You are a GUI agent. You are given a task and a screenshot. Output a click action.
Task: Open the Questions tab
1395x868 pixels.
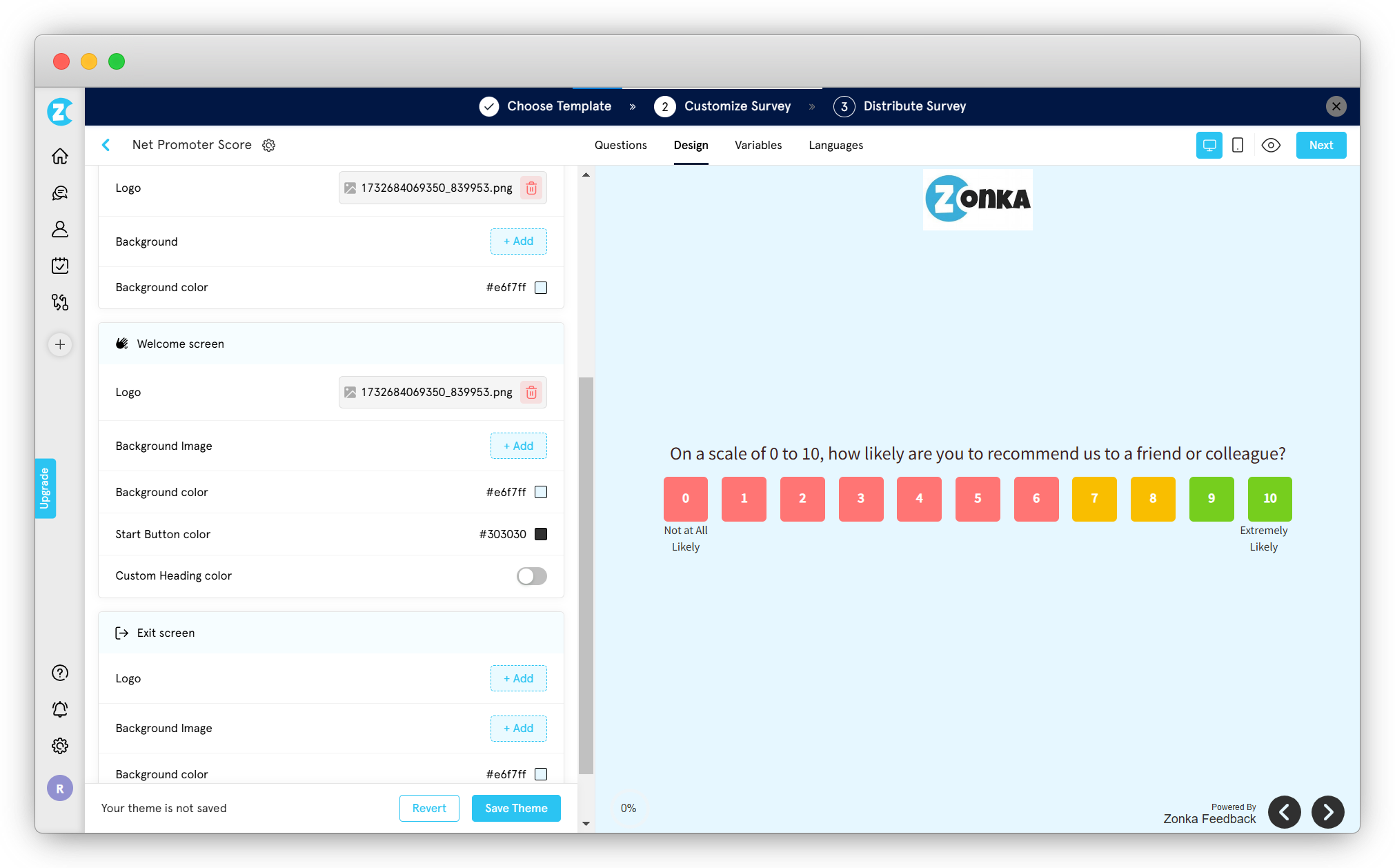tap(621, 145)
